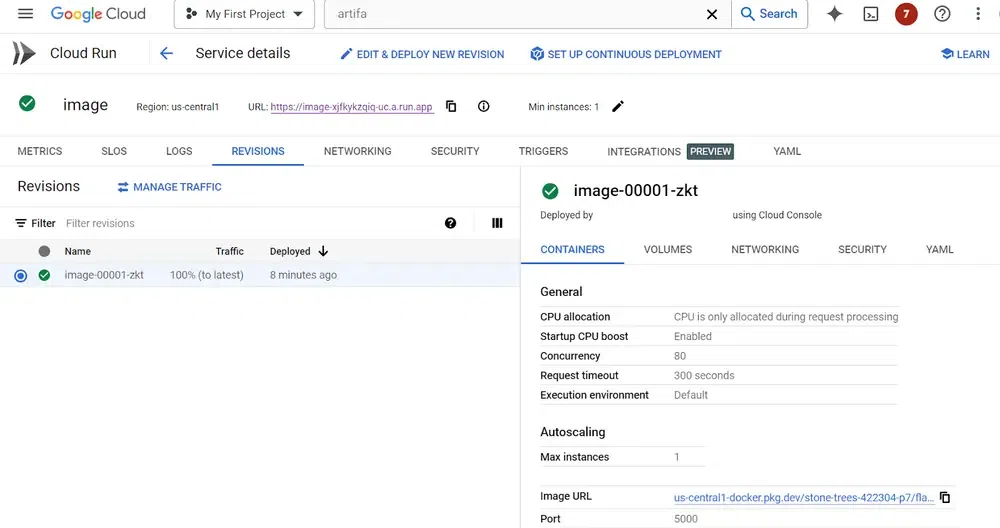Click the URL info icon
The width and height of the screenshot is (1000, 528).
tap(483, 106)
